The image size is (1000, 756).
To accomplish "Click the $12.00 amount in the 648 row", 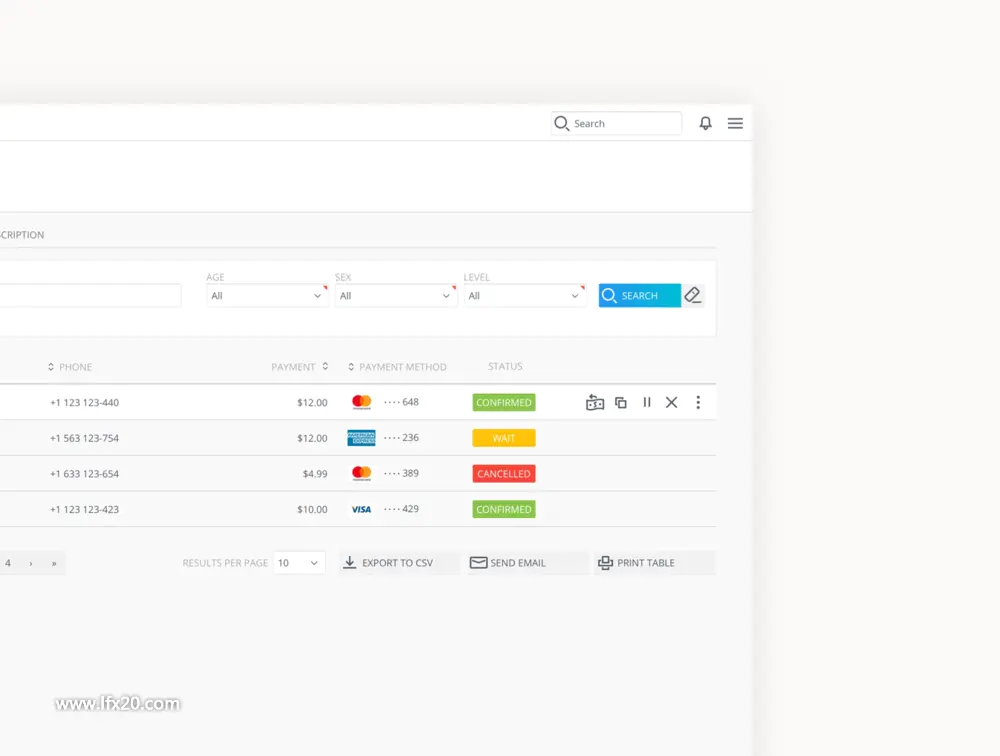I will [312, 403].
